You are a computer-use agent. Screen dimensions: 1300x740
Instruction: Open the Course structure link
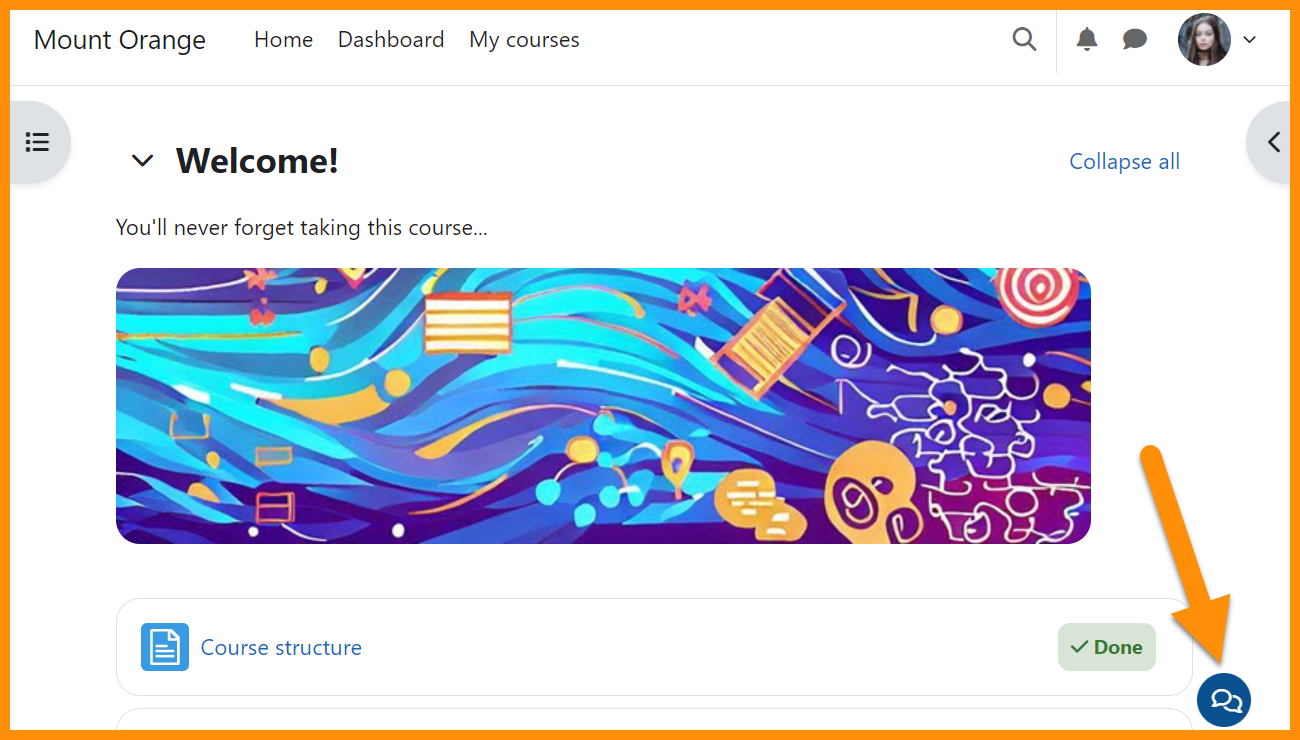pos(281,647)
